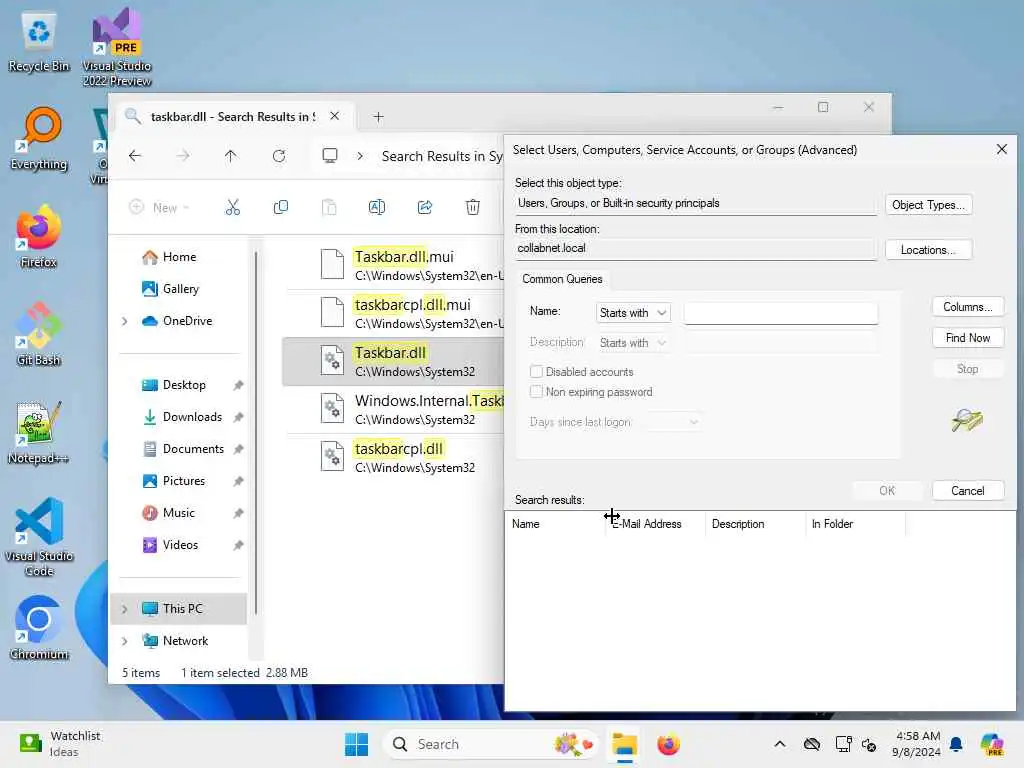Open the Watchlist Ideas widget
1024x768 pixels.
click(61, 744)
